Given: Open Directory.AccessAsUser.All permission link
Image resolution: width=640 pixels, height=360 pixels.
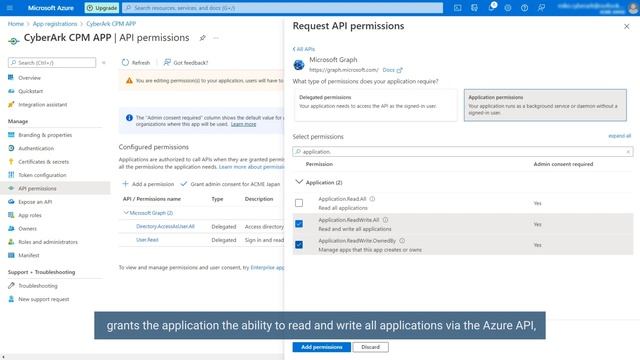Looking at the screenshot, I should [x=165, y=226].
